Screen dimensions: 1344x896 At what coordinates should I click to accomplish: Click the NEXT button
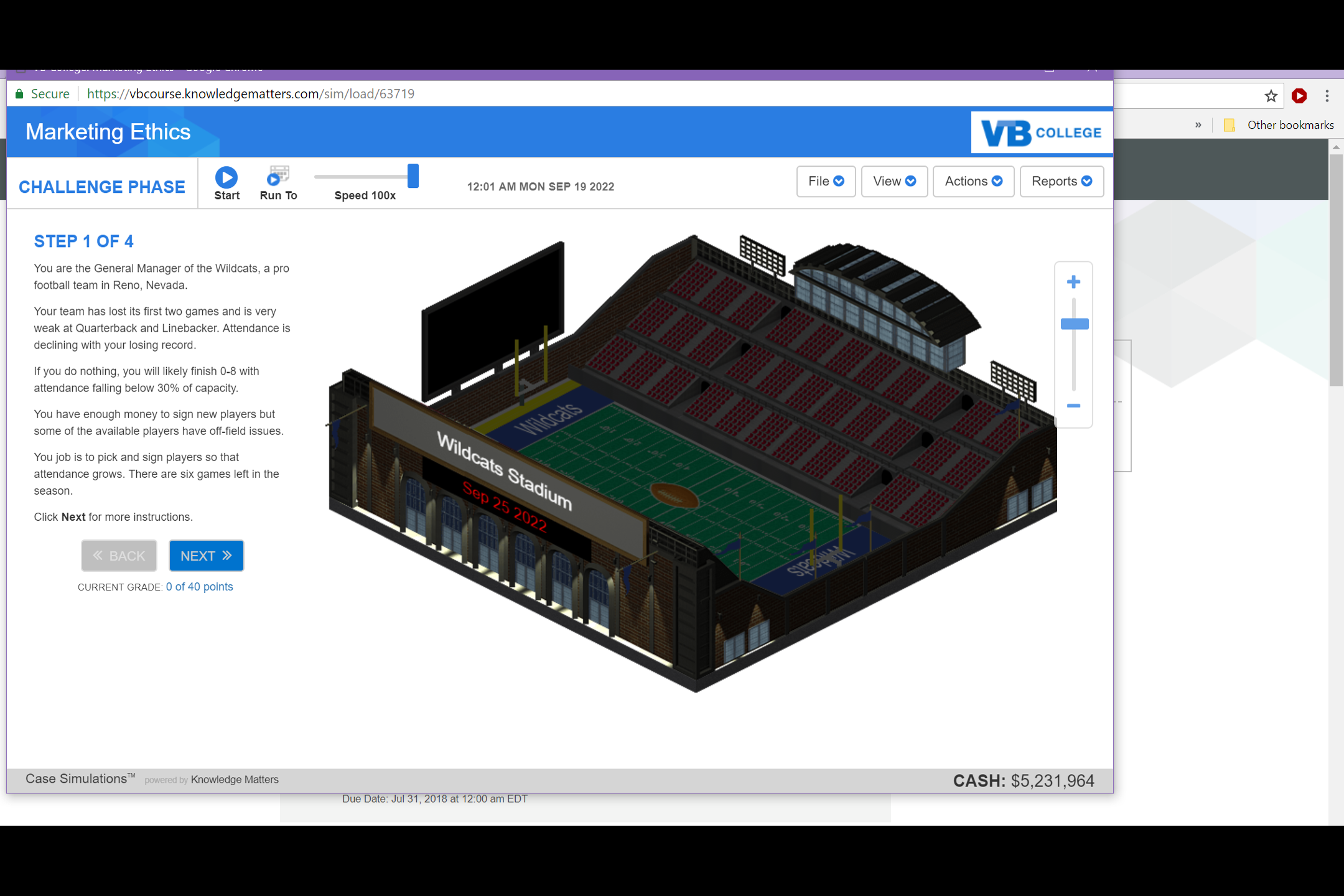pos(206,556)
